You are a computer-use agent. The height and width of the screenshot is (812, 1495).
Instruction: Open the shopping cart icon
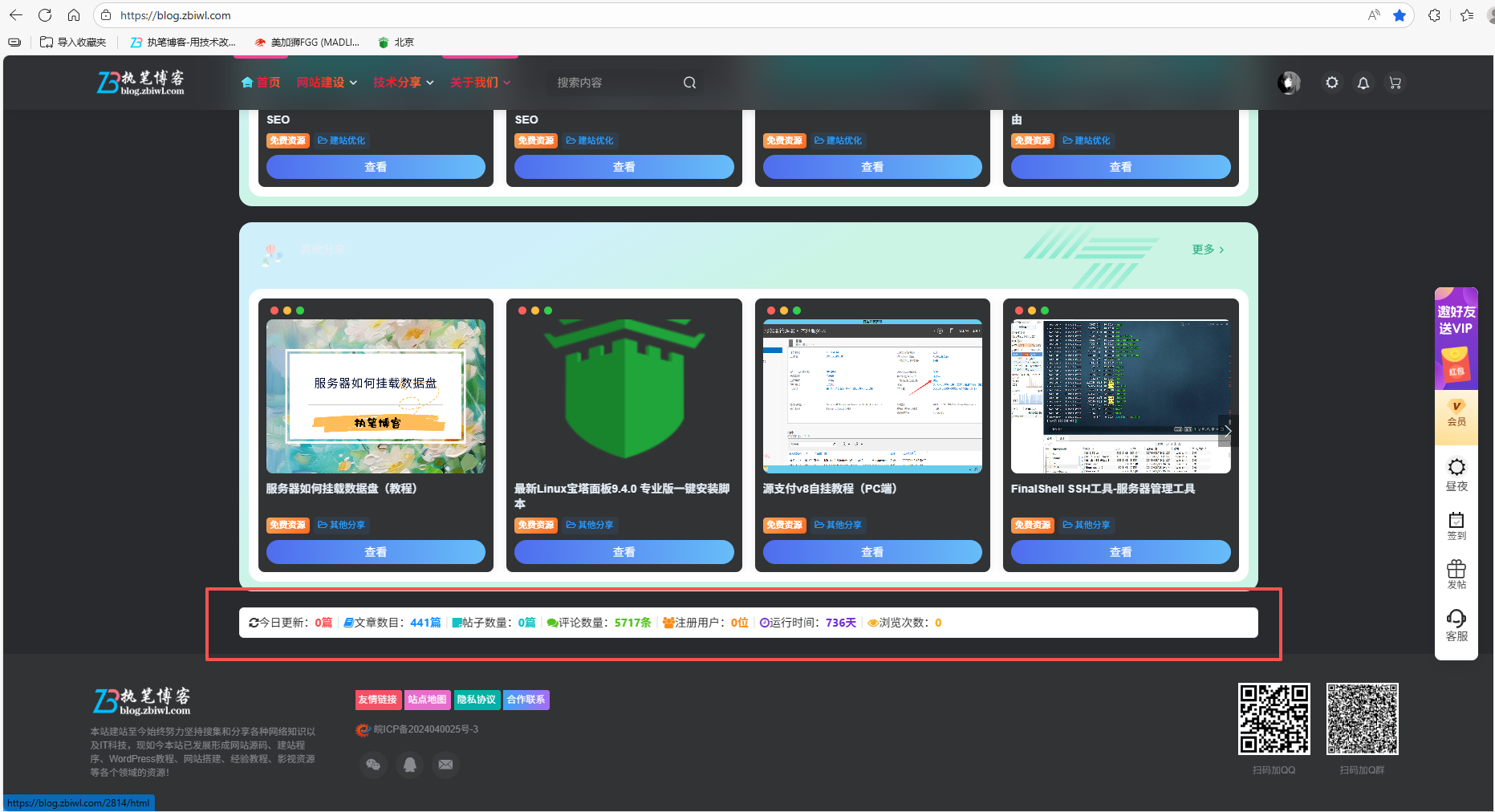click(x=1395, y=83)
